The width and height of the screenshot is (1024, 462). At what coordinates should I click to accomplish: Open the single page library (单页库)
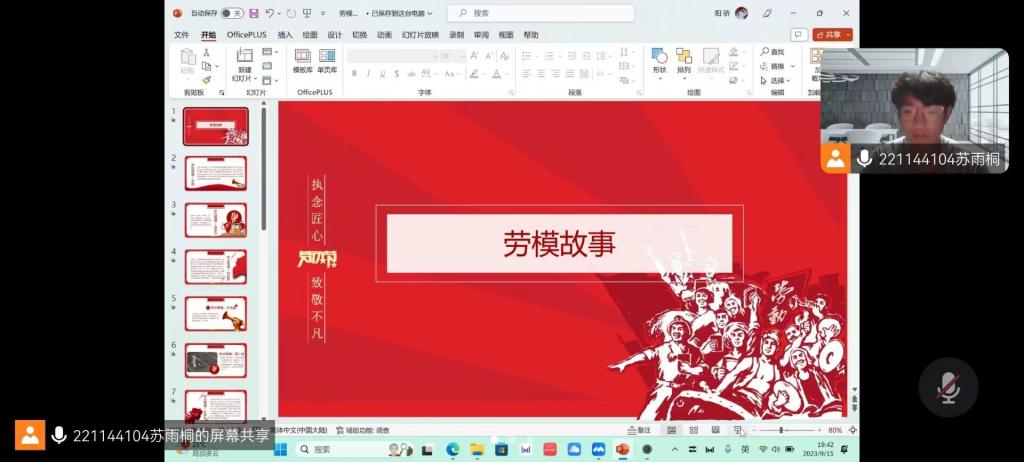[x=327, y=60]
